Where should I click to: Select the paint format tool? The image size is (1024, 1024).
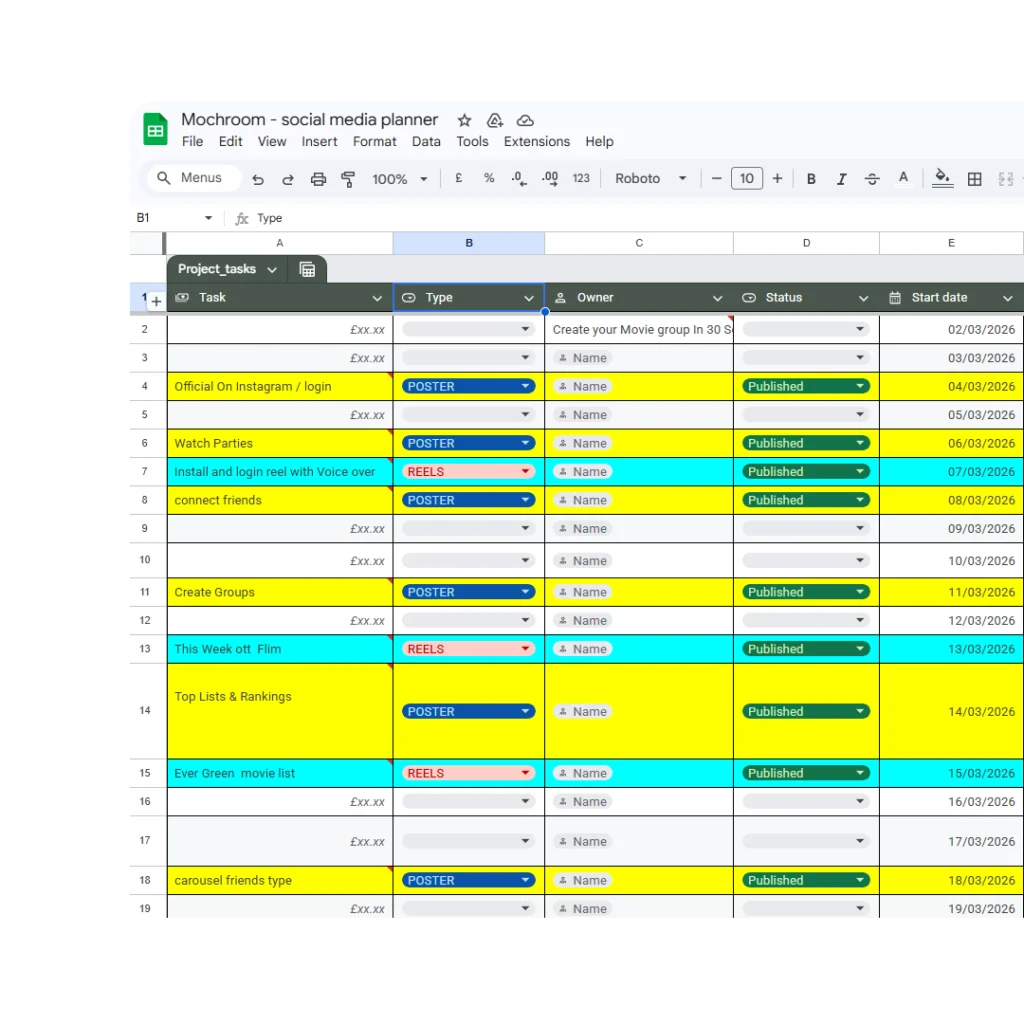tap(348, 179)
